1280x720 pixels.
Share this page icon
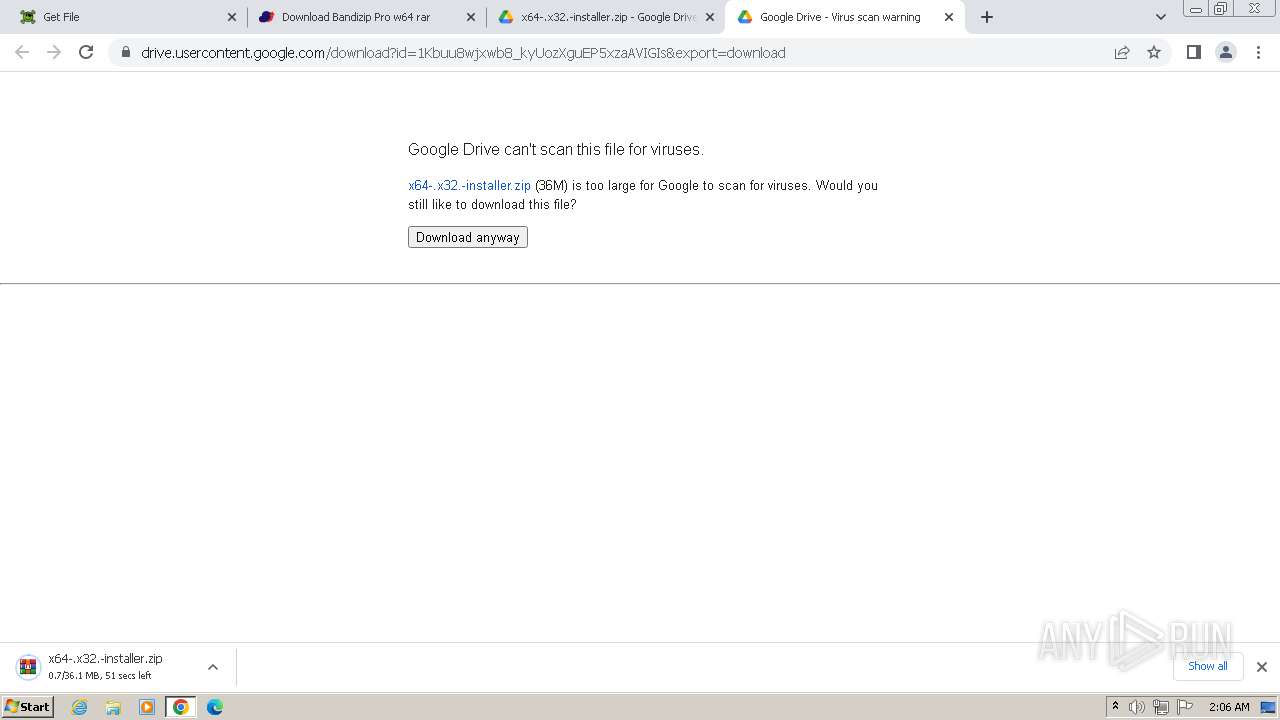[1122, 52]
